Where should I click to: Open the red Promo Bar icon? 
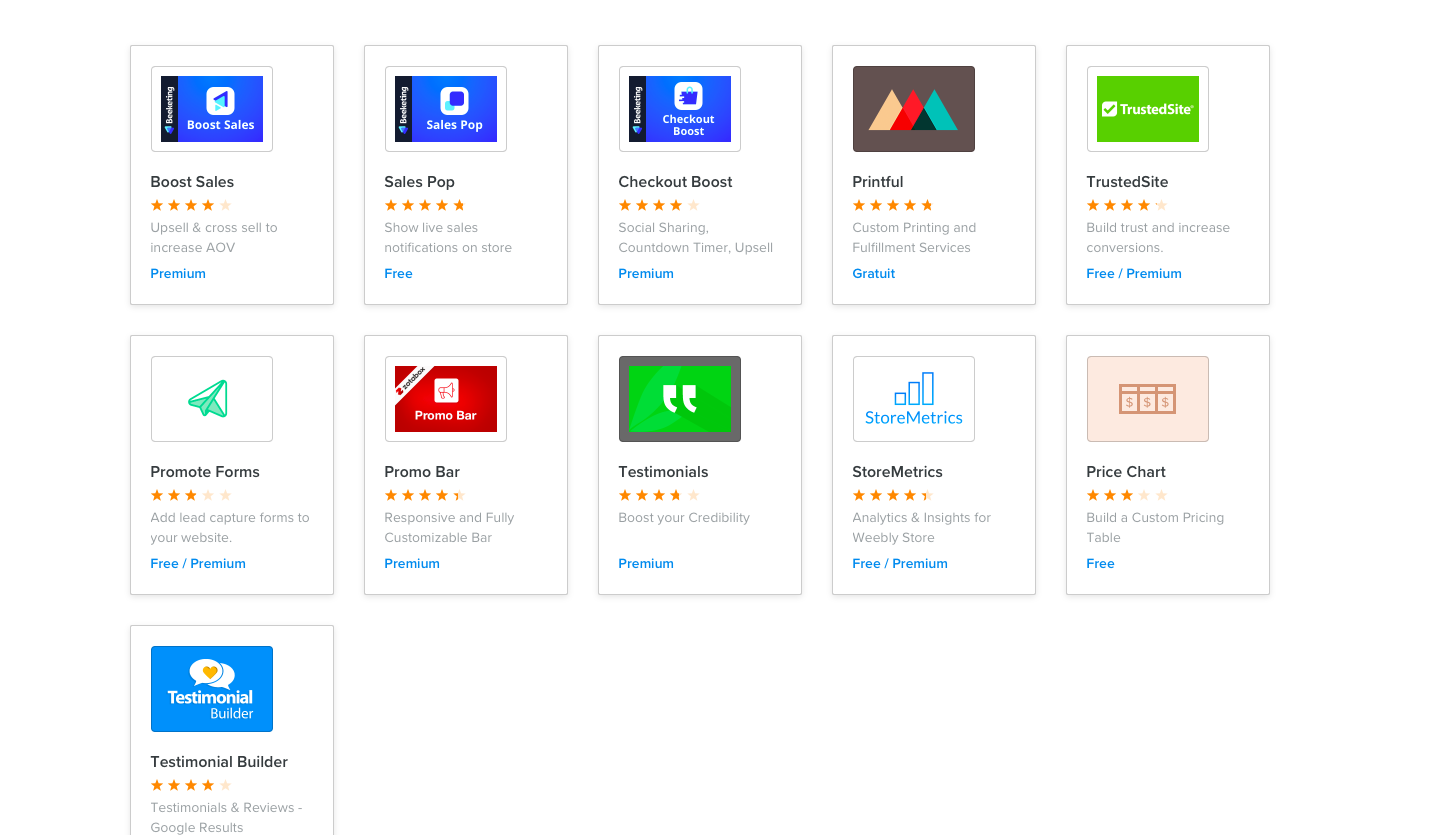[446, 399]
